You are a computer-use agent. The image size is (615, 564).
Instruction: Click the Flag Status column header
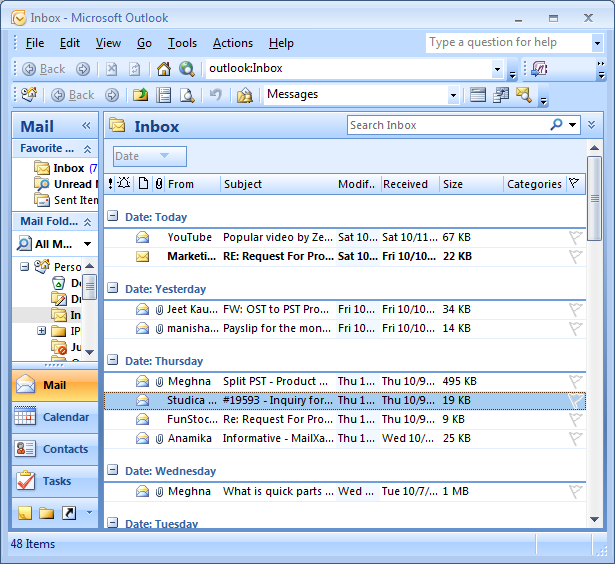coord(574,184)
